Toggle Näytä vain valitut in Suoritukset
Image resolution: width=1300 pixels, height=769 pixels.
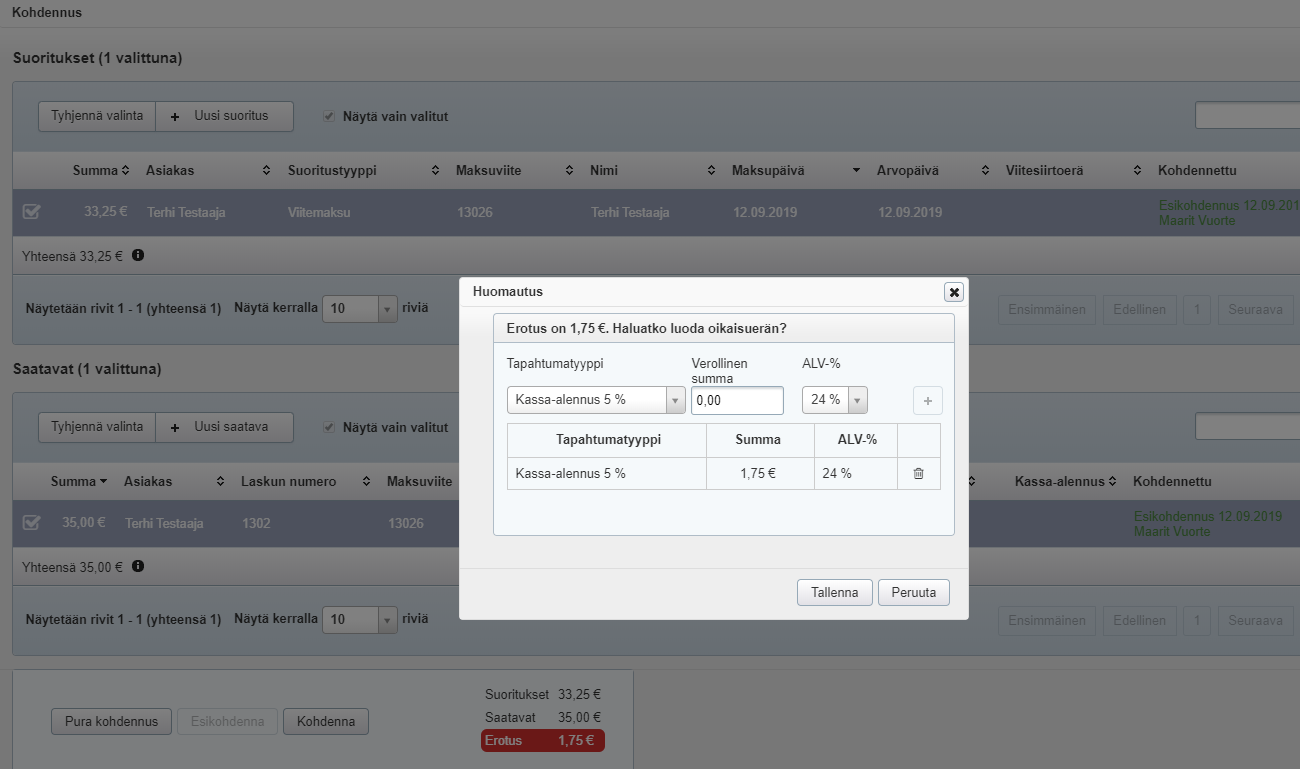pyautogui.click(x=329, y=116)
